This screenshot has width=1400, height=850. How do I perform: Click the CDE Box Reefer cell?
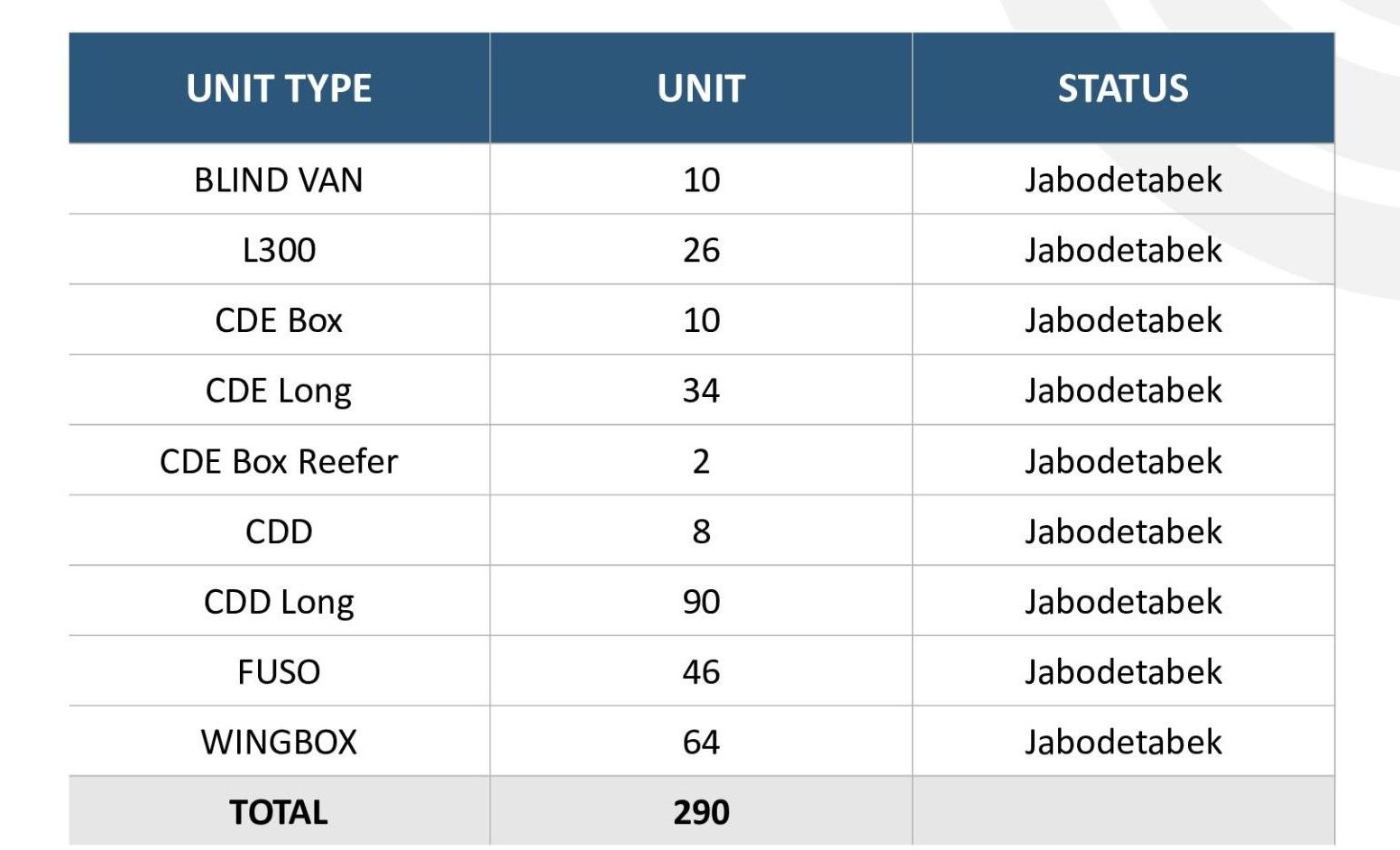pos(279,461)
